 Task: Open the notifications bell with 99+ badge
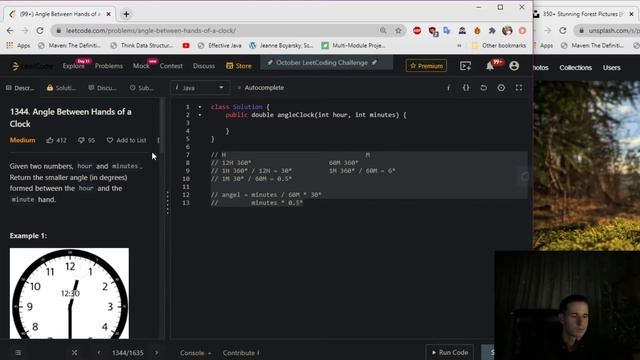pos(490,66)
